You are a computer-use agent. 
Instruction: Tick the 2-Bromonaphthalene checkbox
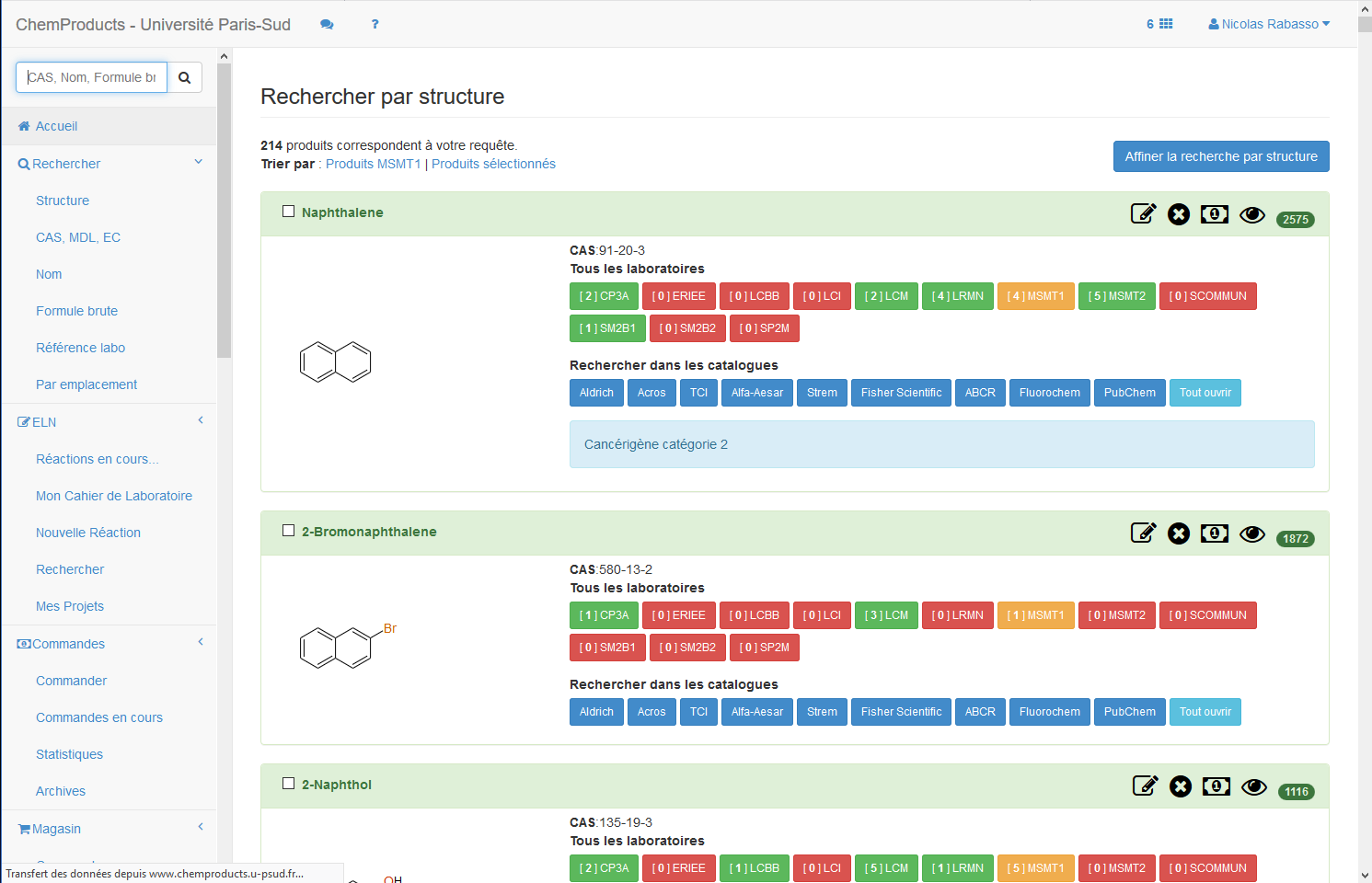point(288,531)
